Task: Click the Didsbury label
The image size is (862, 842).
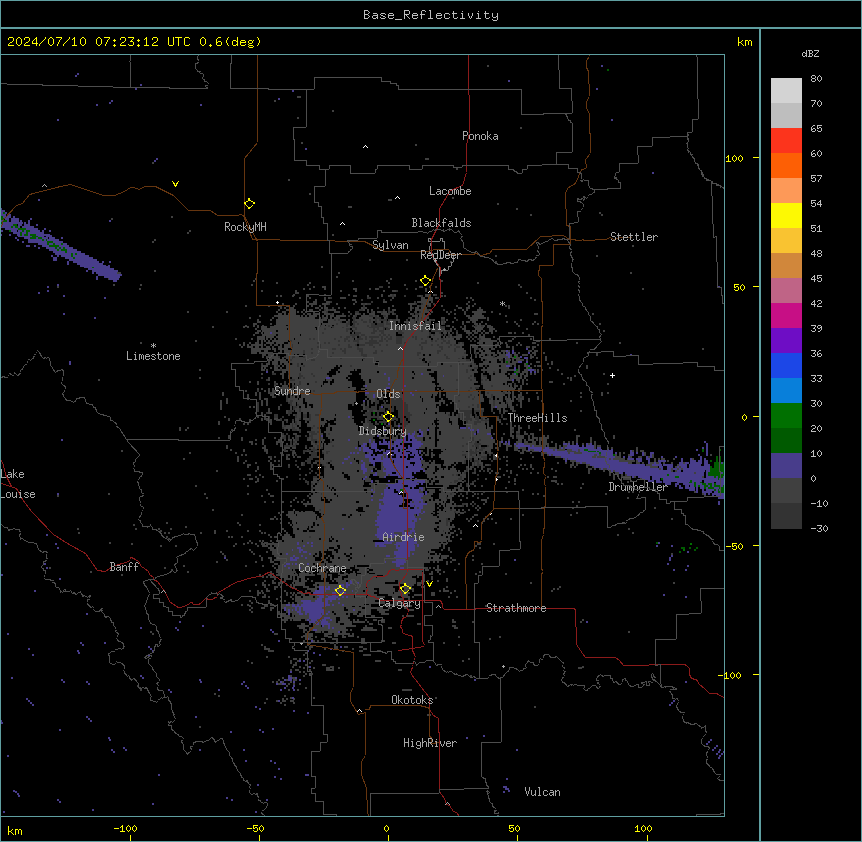Action: [x=383, y=431]
